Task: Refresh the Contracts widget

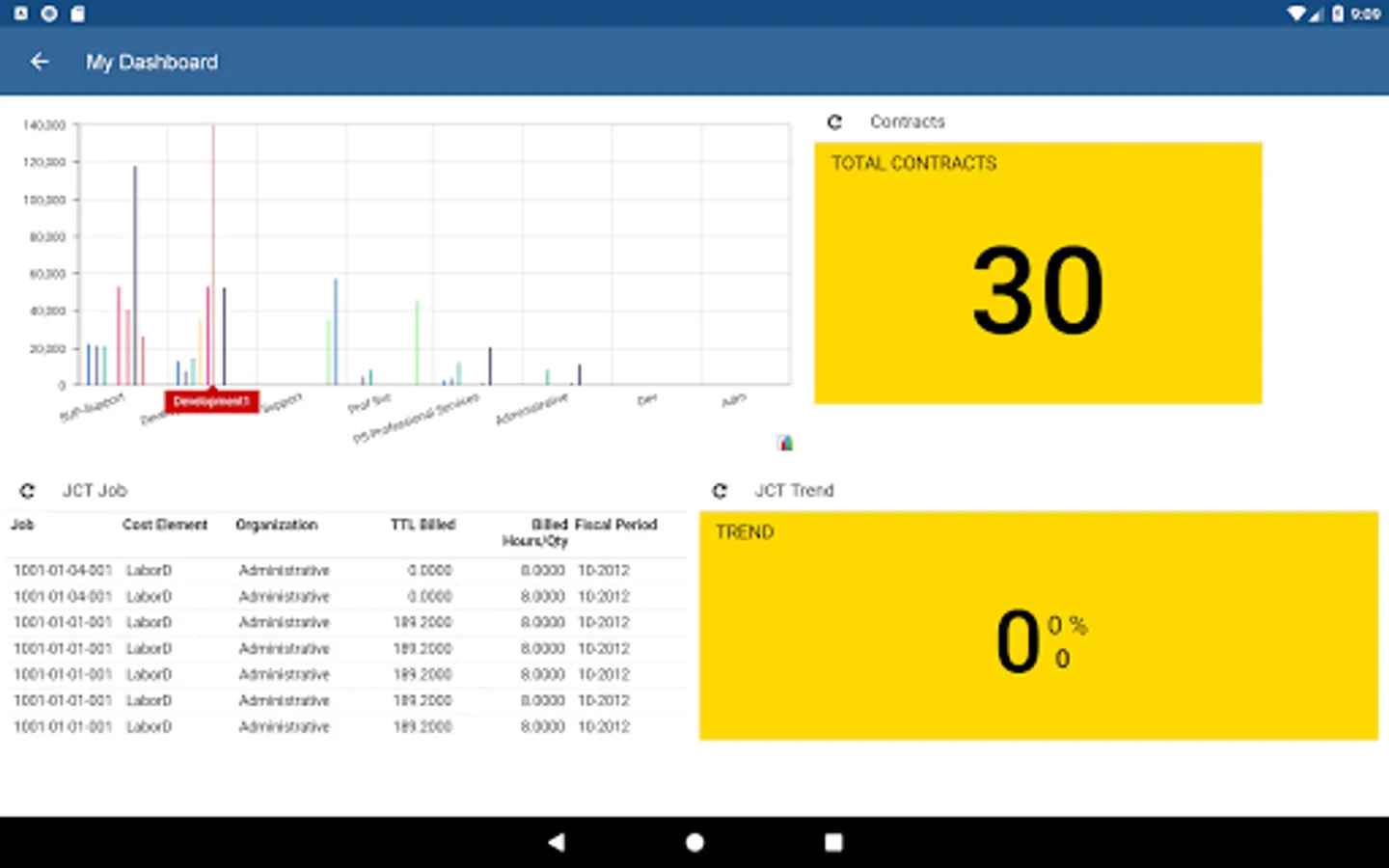Action: point(834,122)
